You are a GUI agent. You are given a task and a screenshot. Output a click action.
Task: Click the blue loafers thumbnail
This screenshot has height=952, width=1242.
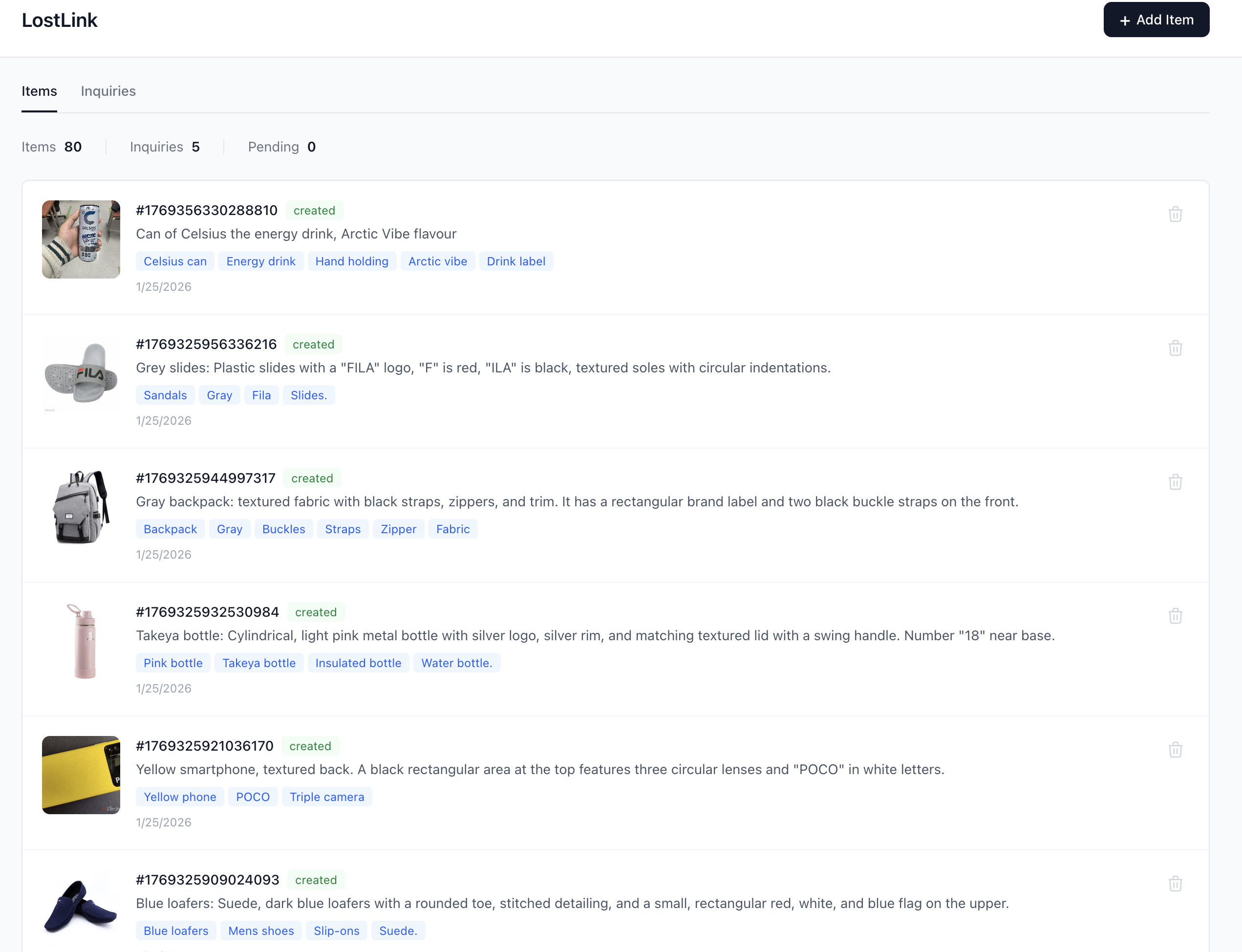click(81, 907)
